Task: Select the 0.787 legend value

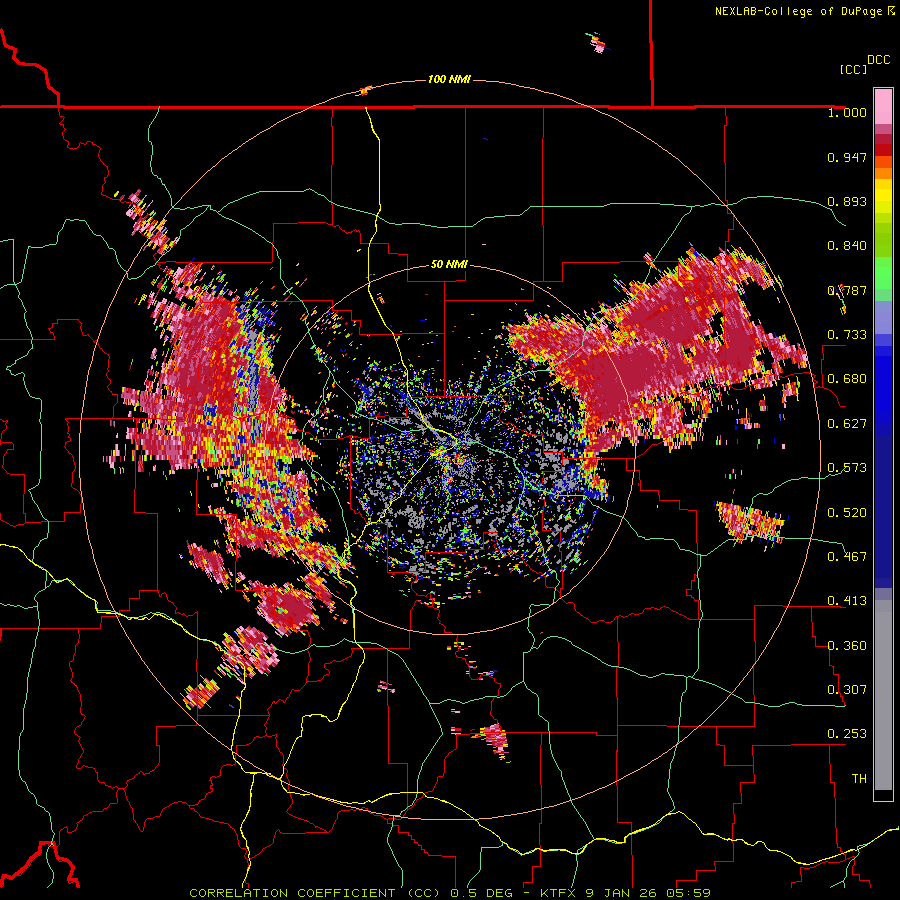Action: click(847, 290)
